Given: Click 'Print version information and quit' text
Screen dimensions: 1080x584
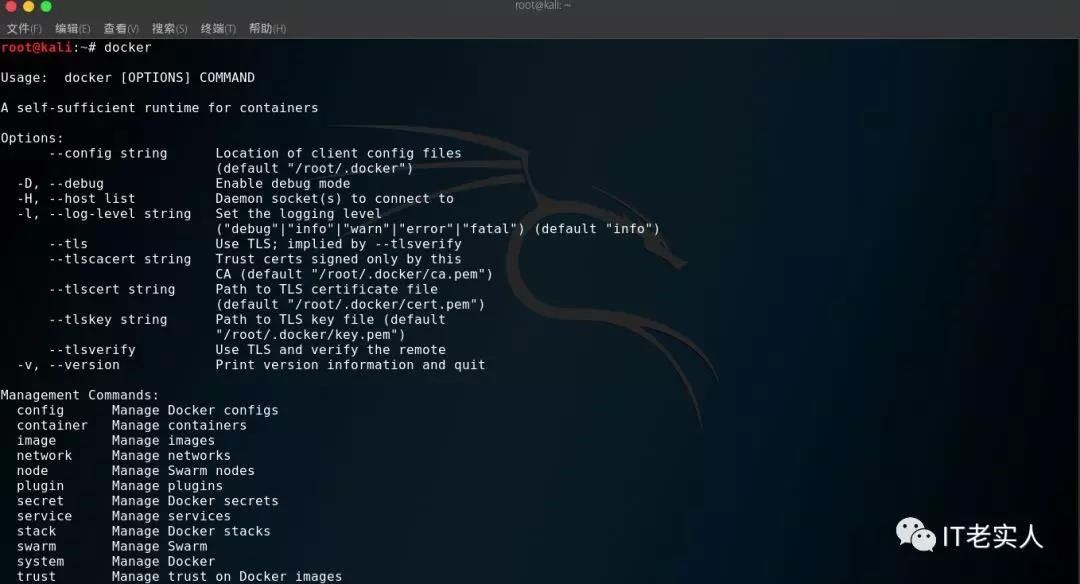Looking at the screenshot, I should tap(351, 365).
